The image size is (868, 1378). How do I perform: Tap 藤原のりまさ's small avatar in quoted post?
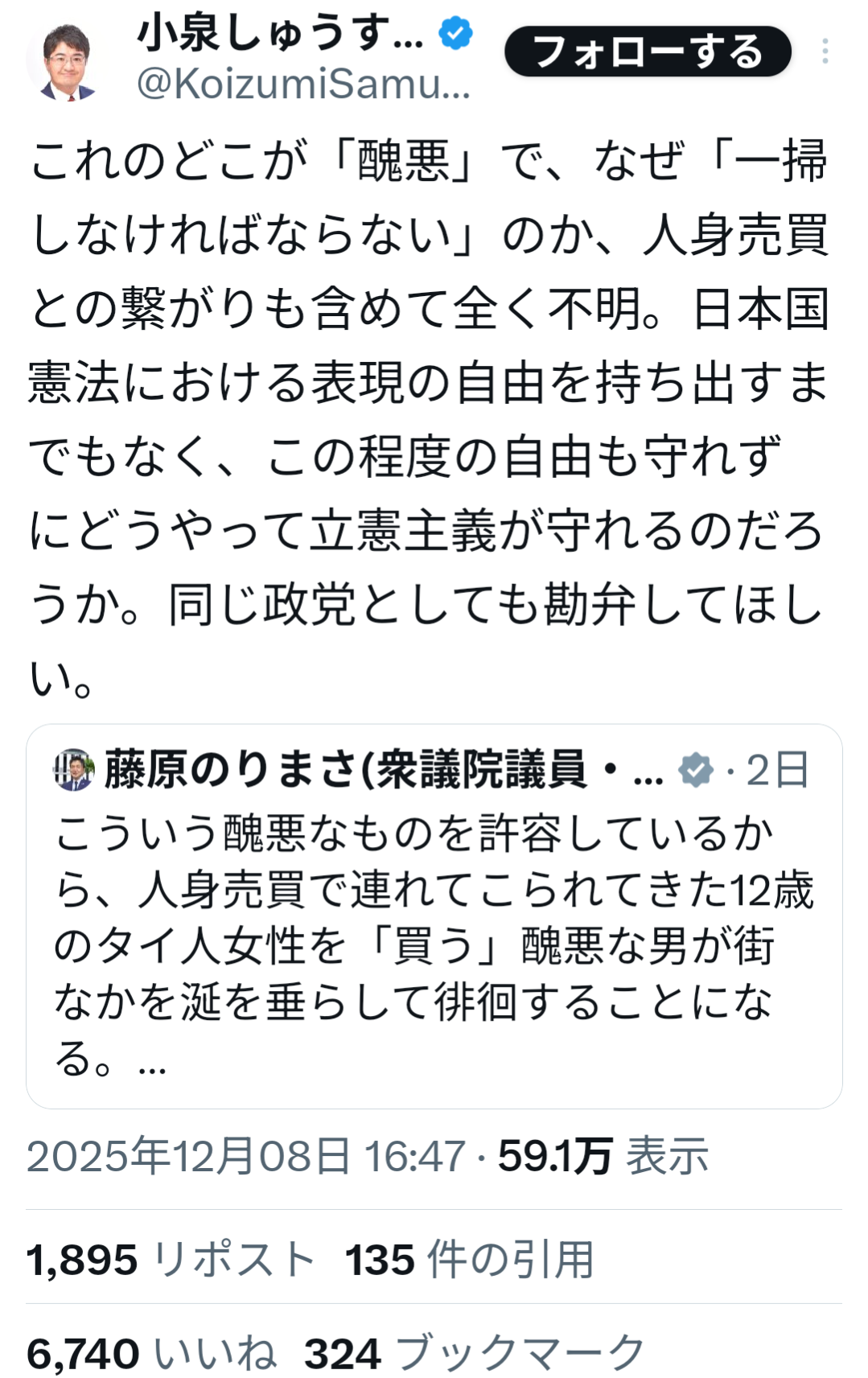[74, 770]
